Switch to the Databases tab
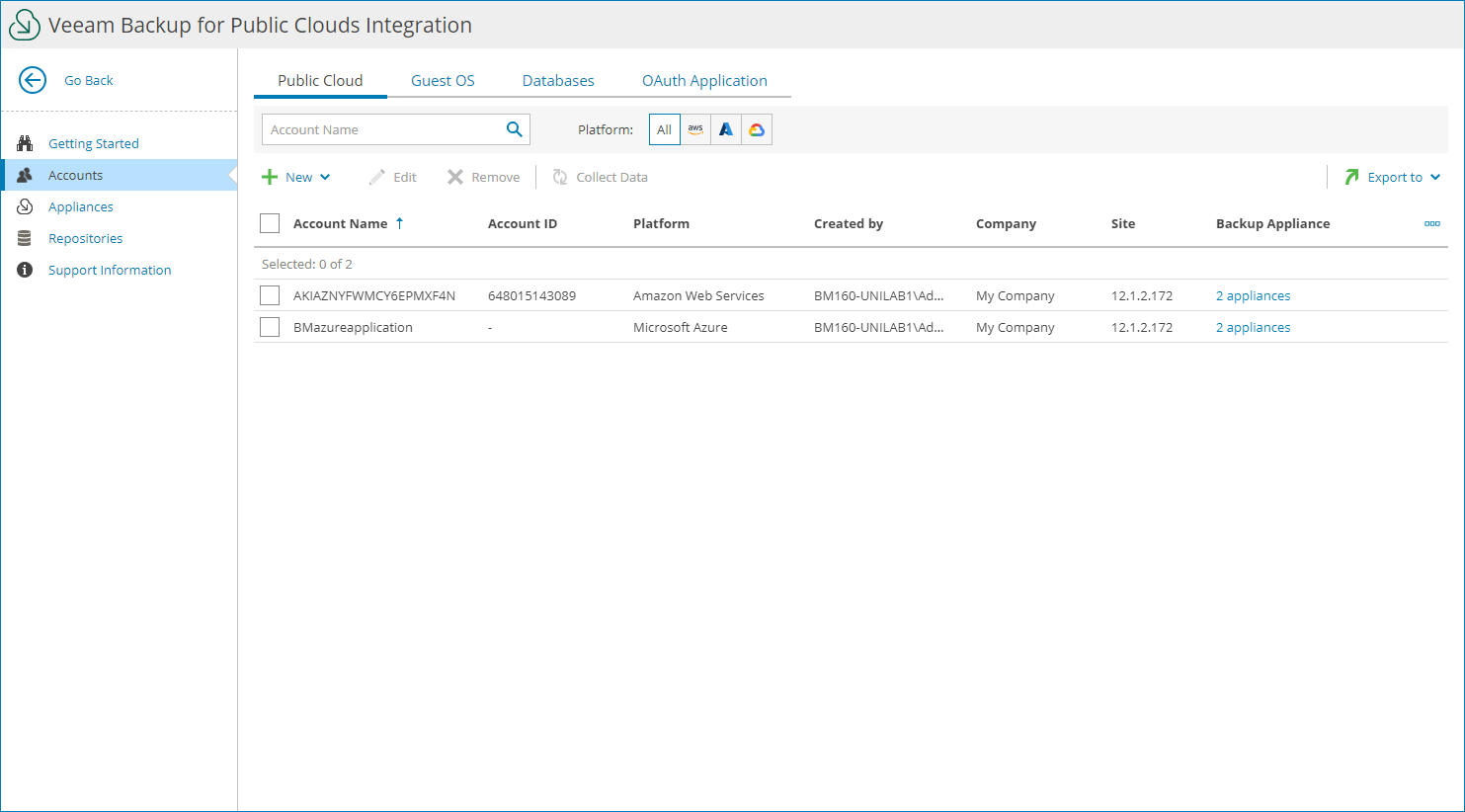 558,81
